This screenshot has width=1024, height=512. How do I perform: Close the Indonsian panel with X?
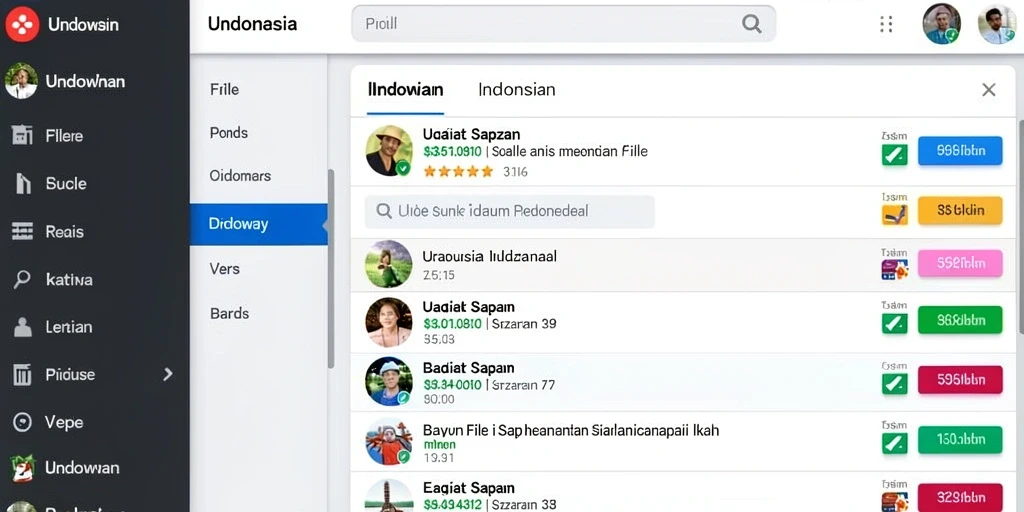989,89
